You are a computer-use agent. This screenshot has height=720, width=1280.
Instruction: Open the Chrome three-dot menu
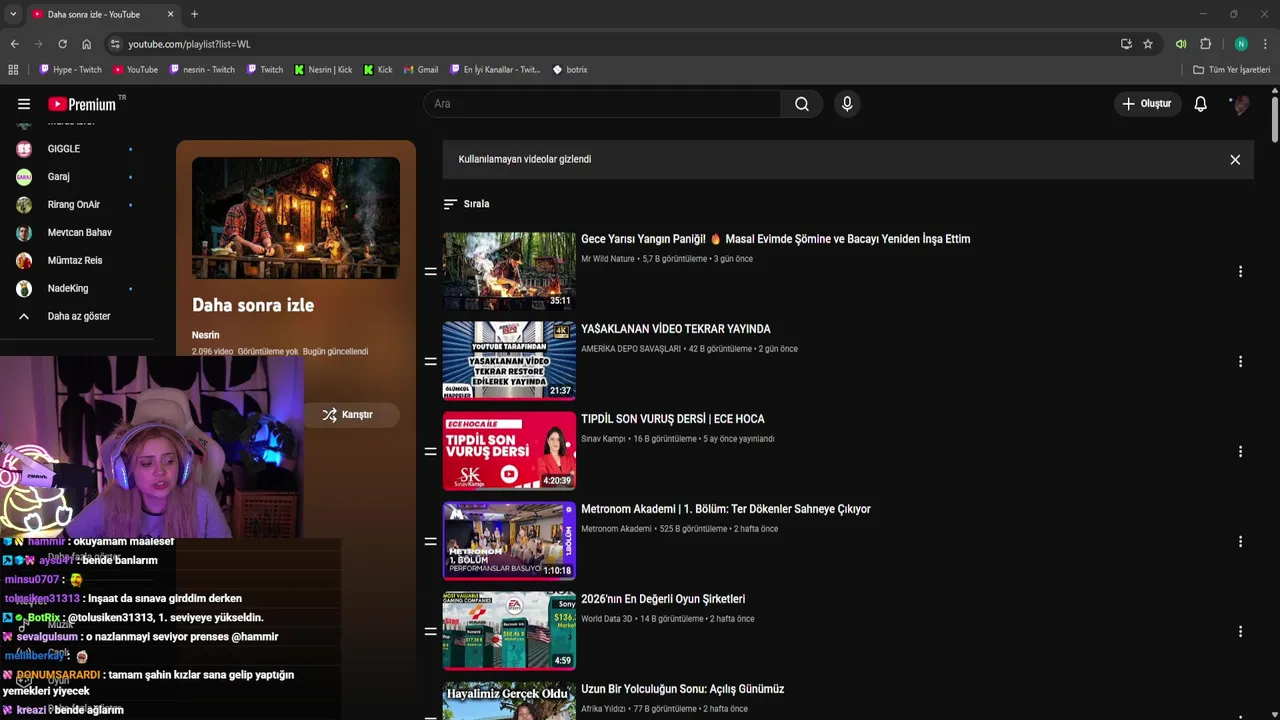coord(1266,44)
